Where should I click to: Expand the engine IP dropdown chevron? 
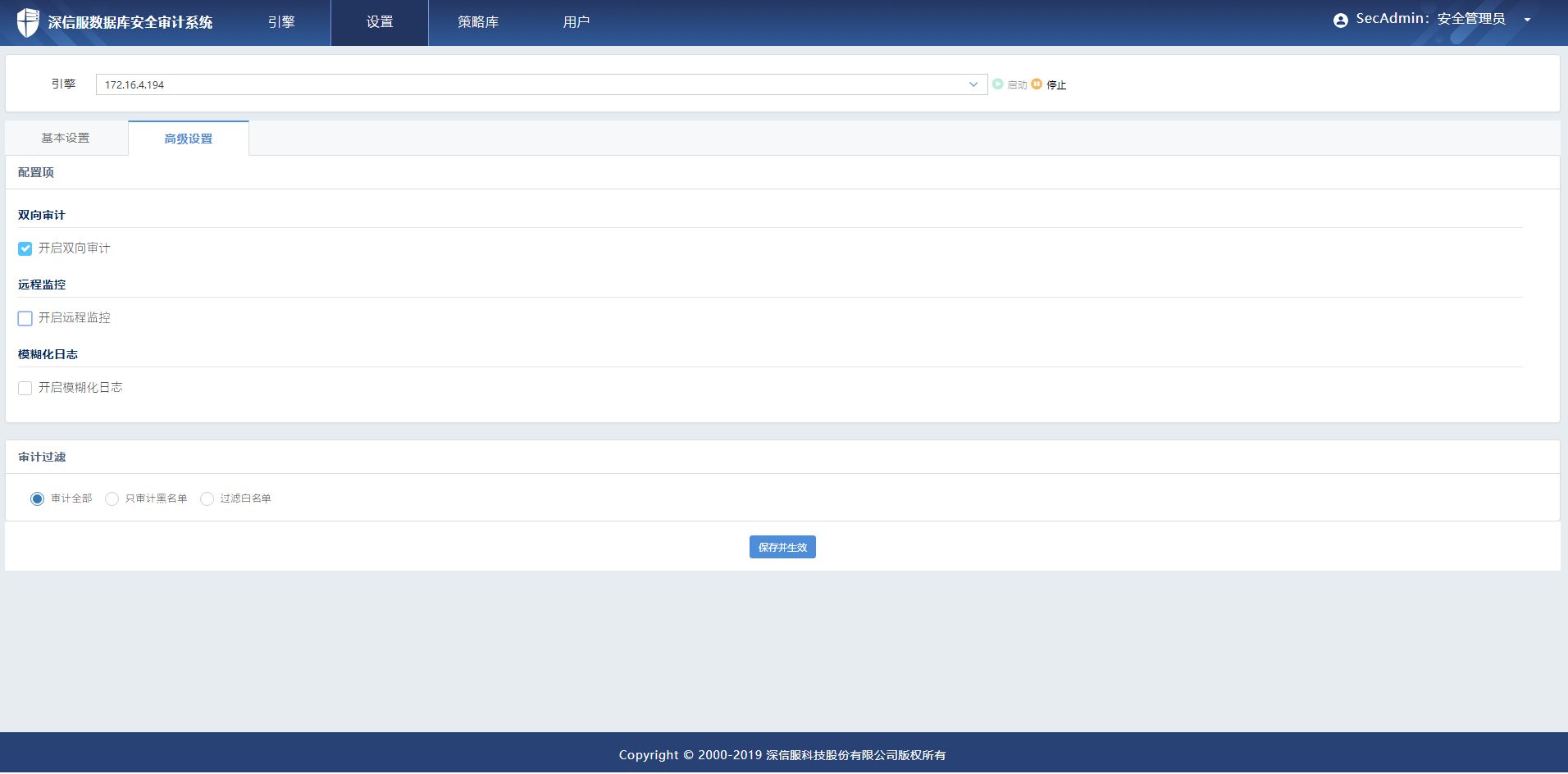coord(973,84)
